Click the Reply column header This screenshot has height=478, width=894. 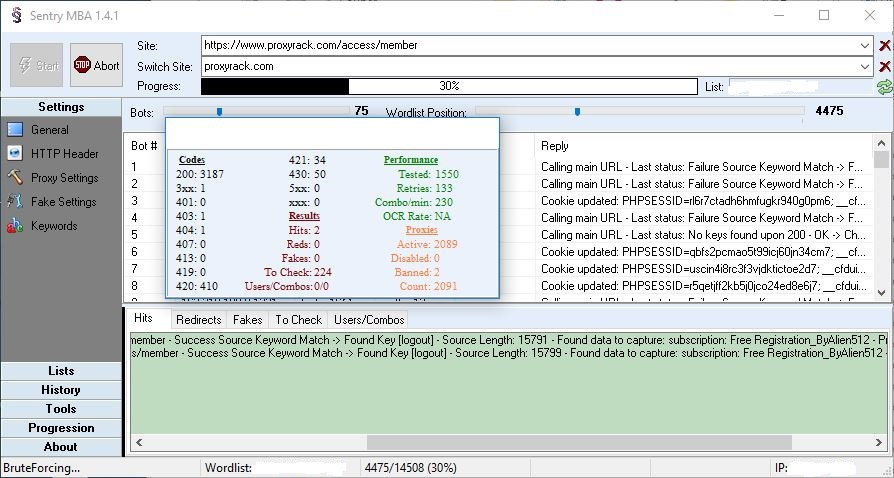tap(555, 146)
